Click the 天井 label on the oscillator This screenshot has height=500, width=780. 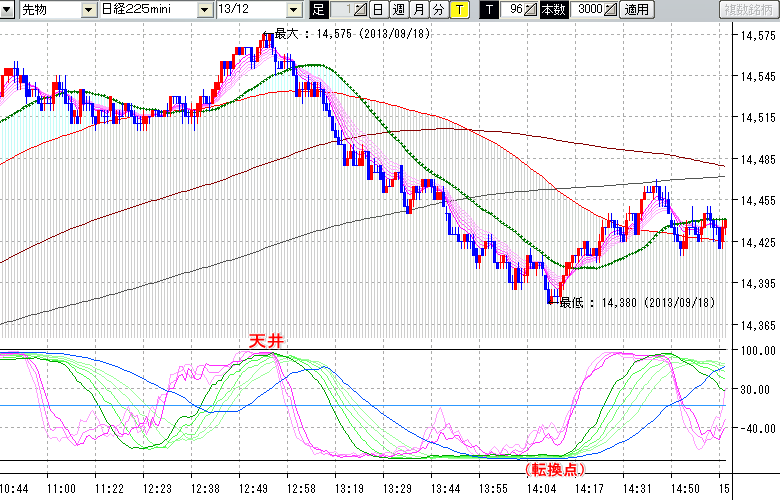click(x=268, y=341)
